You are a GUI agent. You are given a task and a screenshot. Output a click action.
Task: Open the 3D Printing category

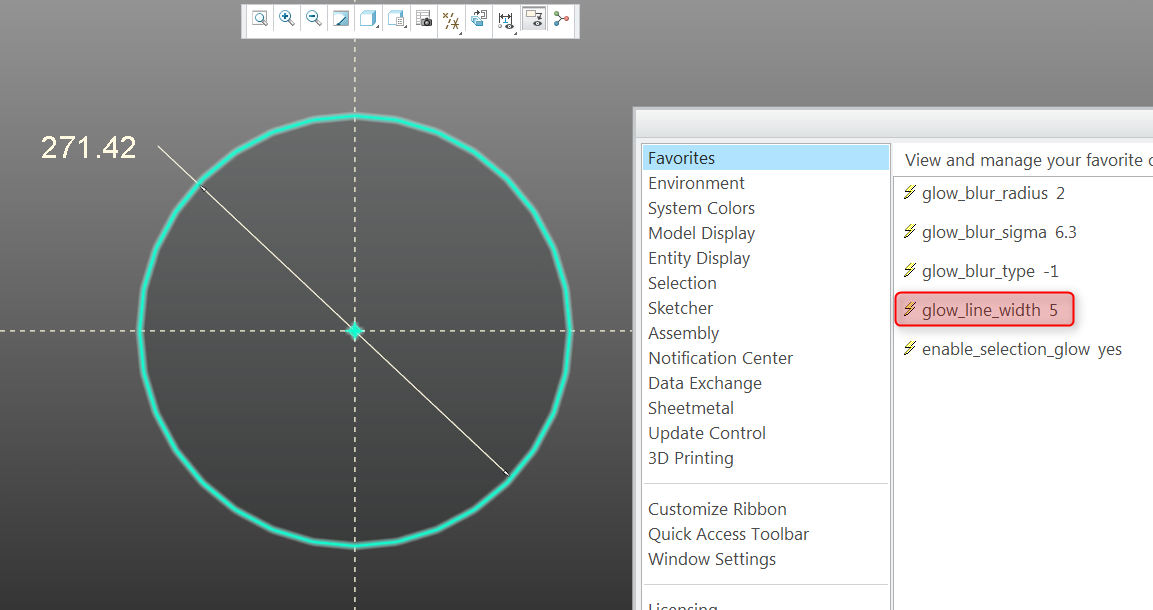click(x=690, y=458)
